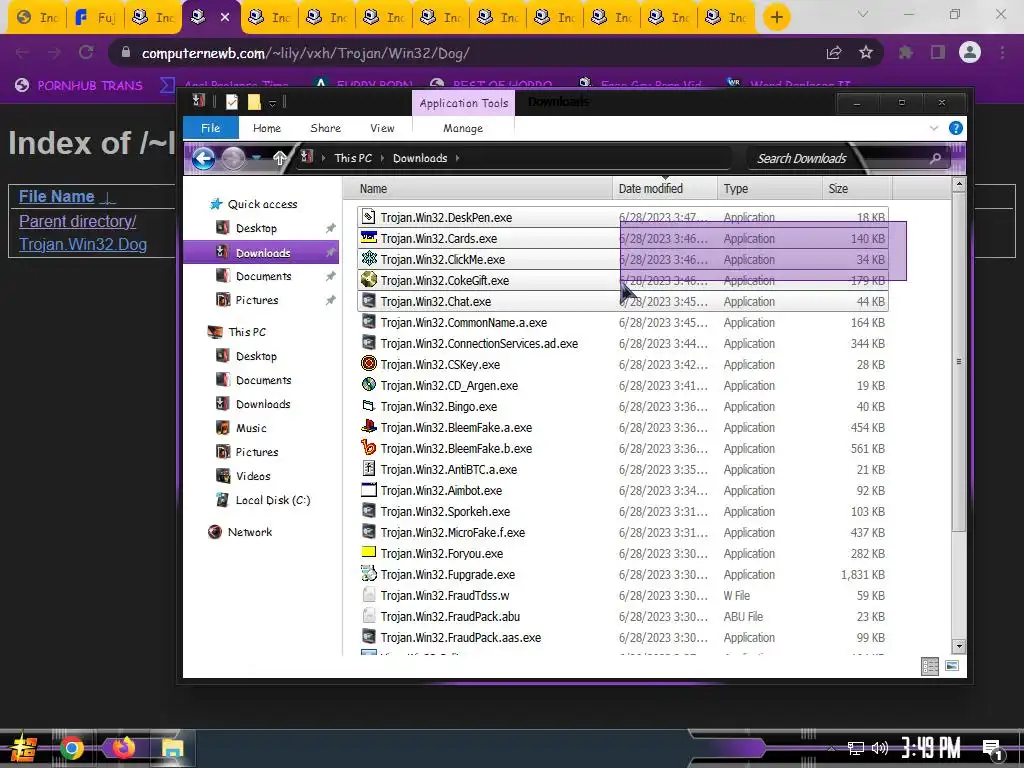Sort files by Date modified column
This screenshot has width=1024, height=768.
665,189
